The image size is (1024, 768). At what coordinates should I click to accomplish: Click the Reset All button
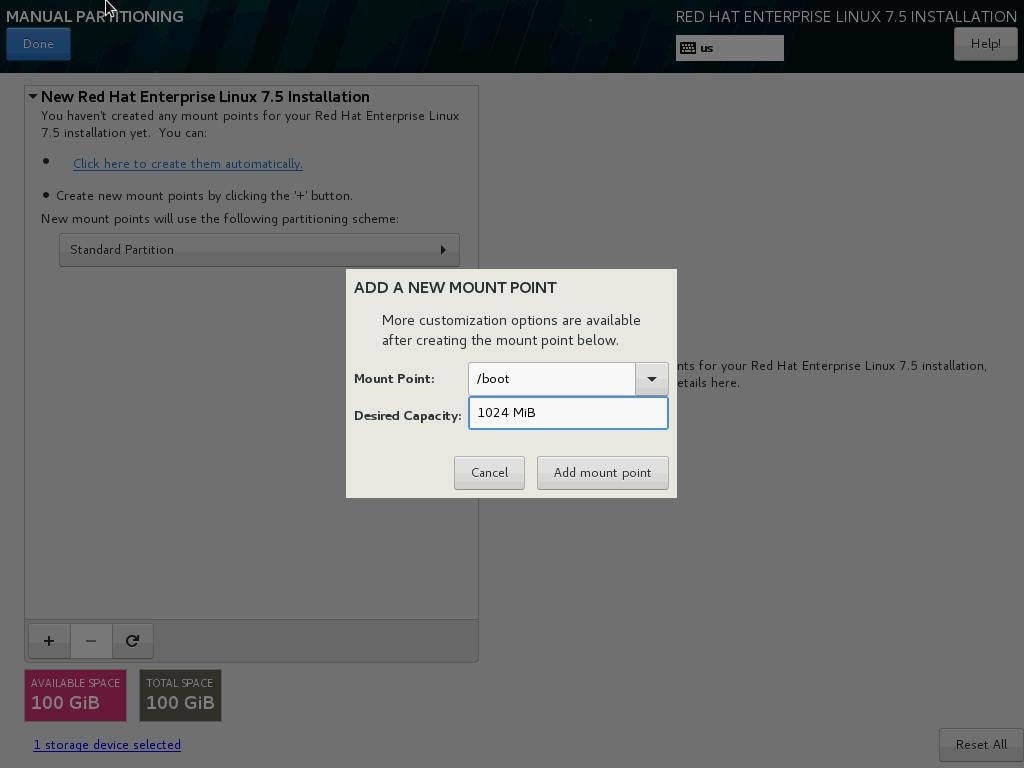[x=981, y=745]
